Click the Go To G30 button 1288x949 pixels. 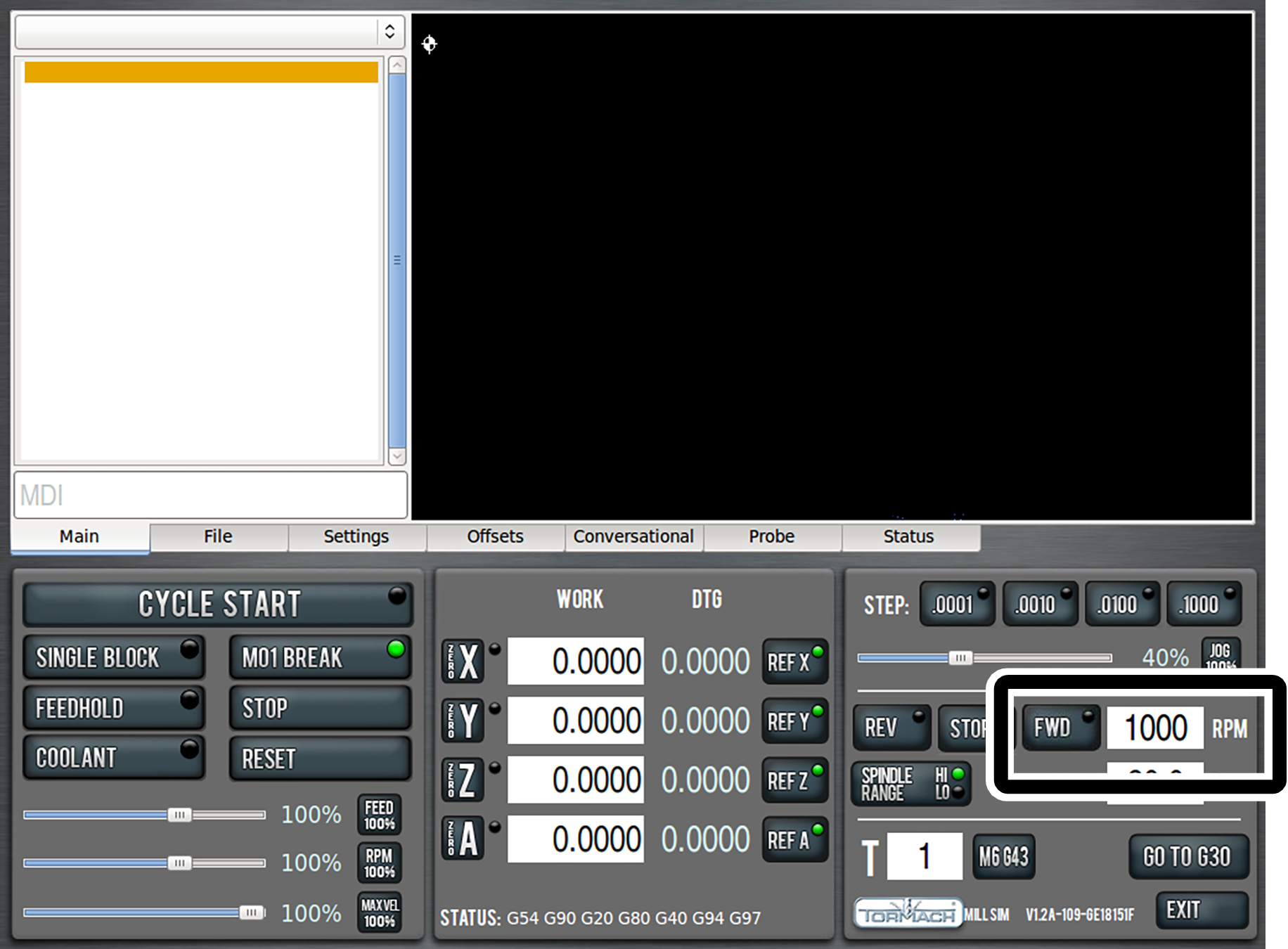pyautogui.click(x=1187, y=857)
